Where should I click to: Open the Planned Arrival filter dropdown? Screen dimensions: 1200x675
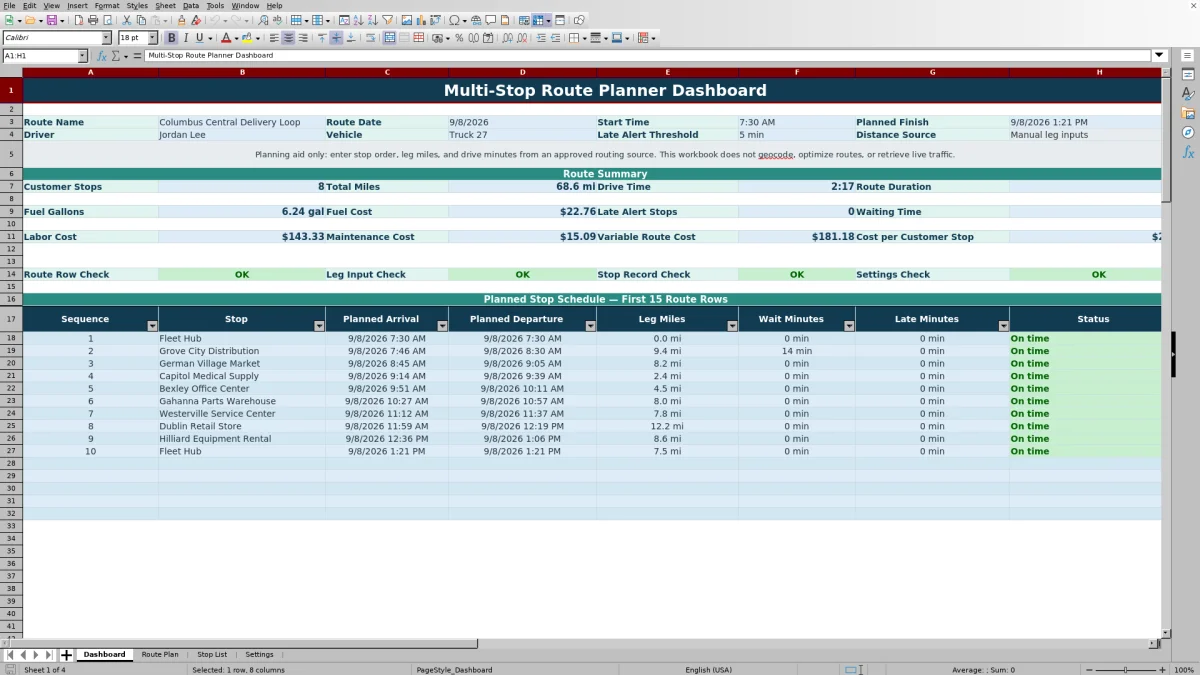click(441, 326)
